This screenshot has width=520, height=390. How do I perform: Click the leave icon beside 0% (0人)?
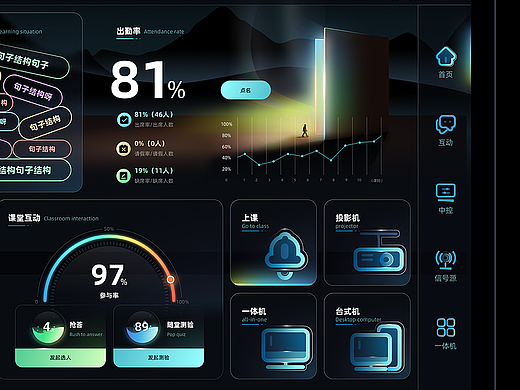[x=123, y=149]
